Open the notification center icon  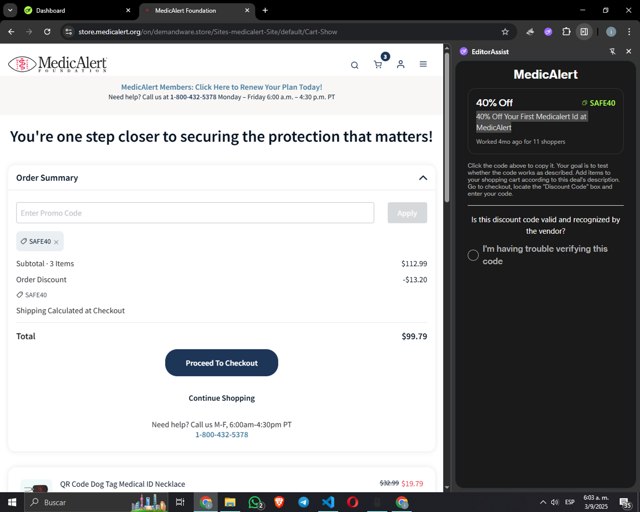click(625, 503)
